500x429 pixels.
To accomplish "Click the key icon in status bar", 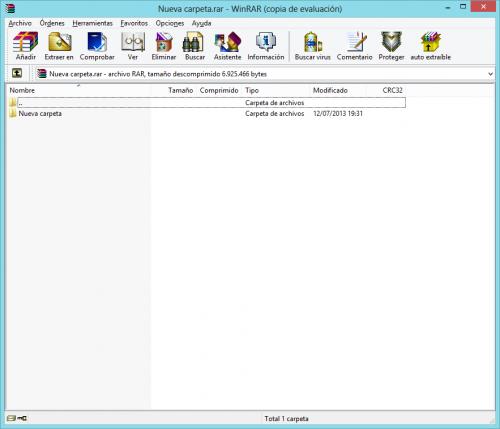I will [x=23, y=418].
